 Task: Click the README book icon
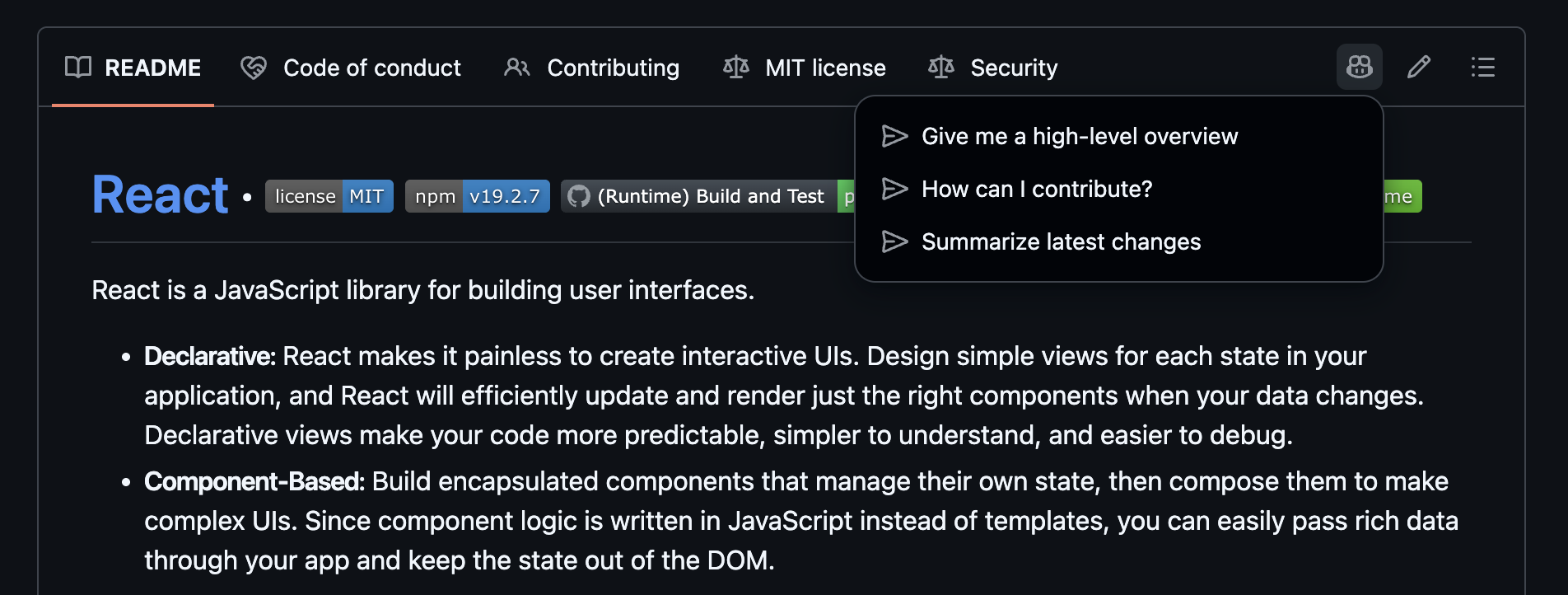[78, 67]
